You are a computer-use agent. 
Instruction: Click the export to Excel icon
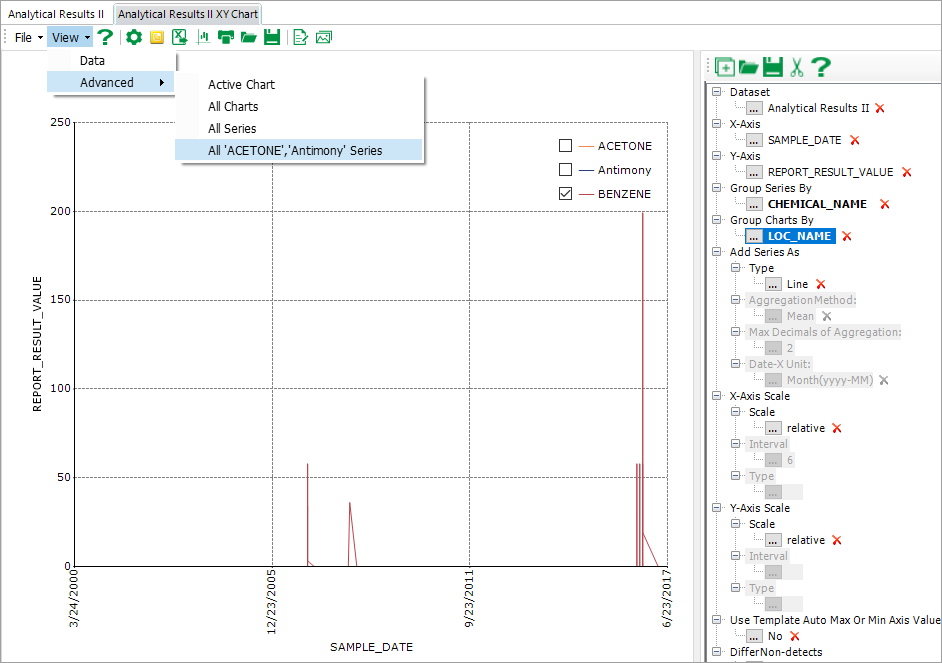pos(179,37)
